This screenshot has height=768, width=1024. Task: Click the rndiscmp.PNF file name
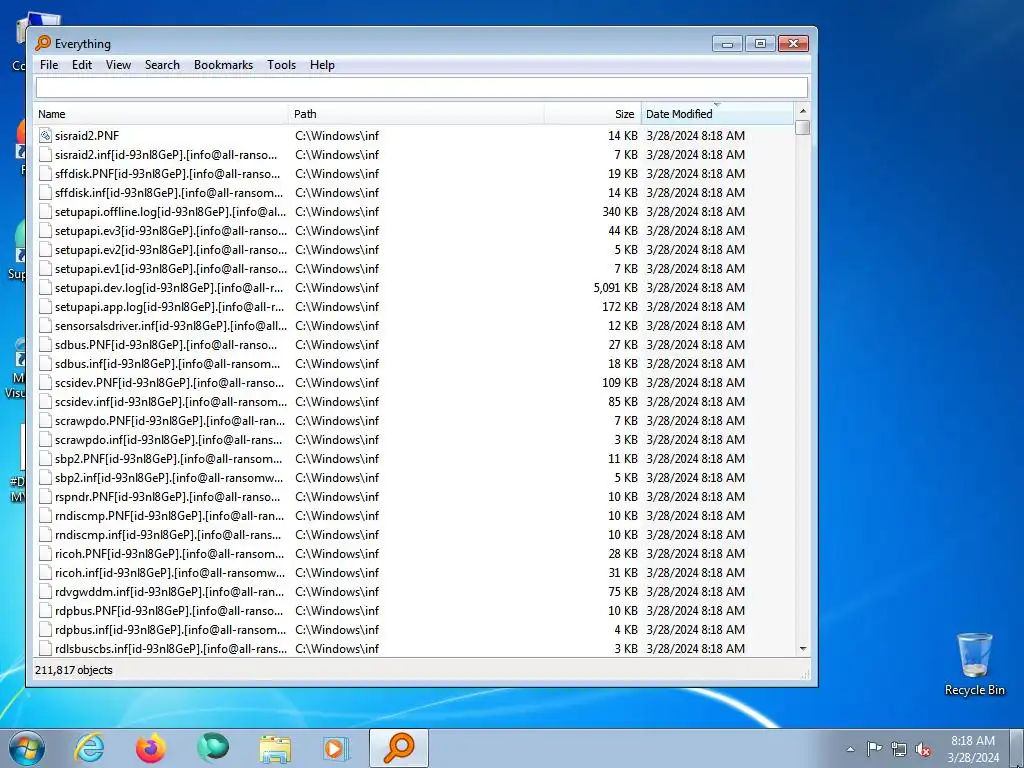[170, 516]
